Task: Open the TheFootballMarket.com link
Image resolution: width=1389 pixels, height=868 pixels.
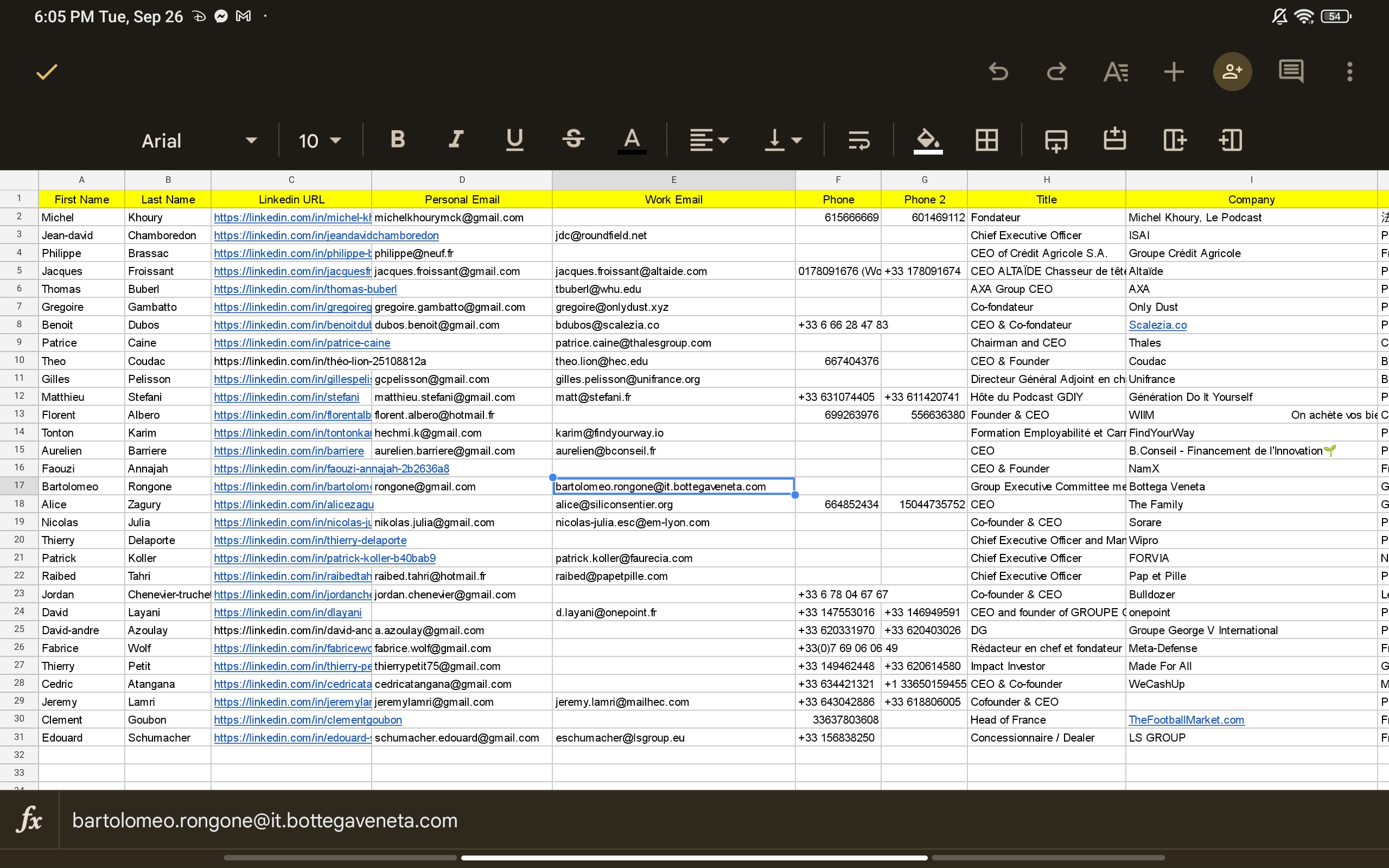Action: [1186, 720]
